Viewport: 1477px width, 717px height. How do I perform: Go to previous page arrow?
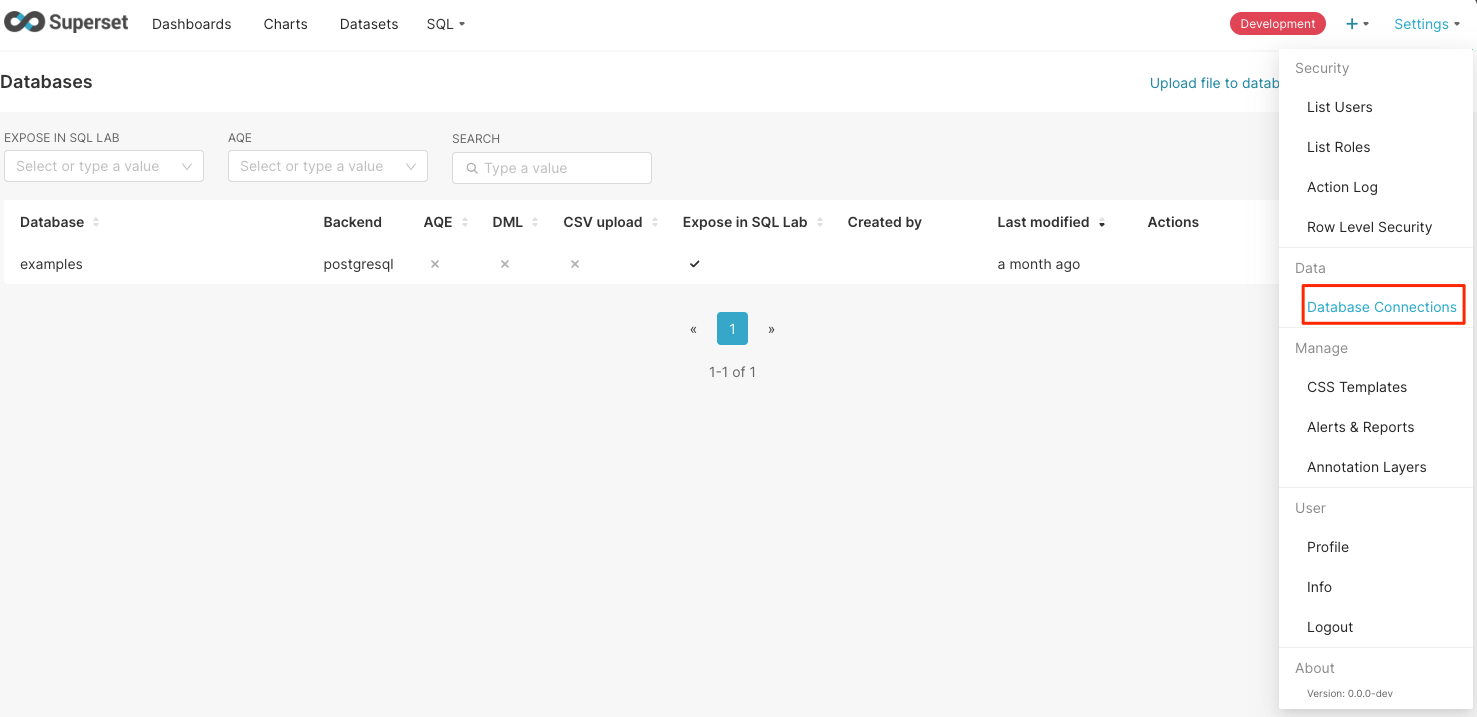click(x=693, y=329)
